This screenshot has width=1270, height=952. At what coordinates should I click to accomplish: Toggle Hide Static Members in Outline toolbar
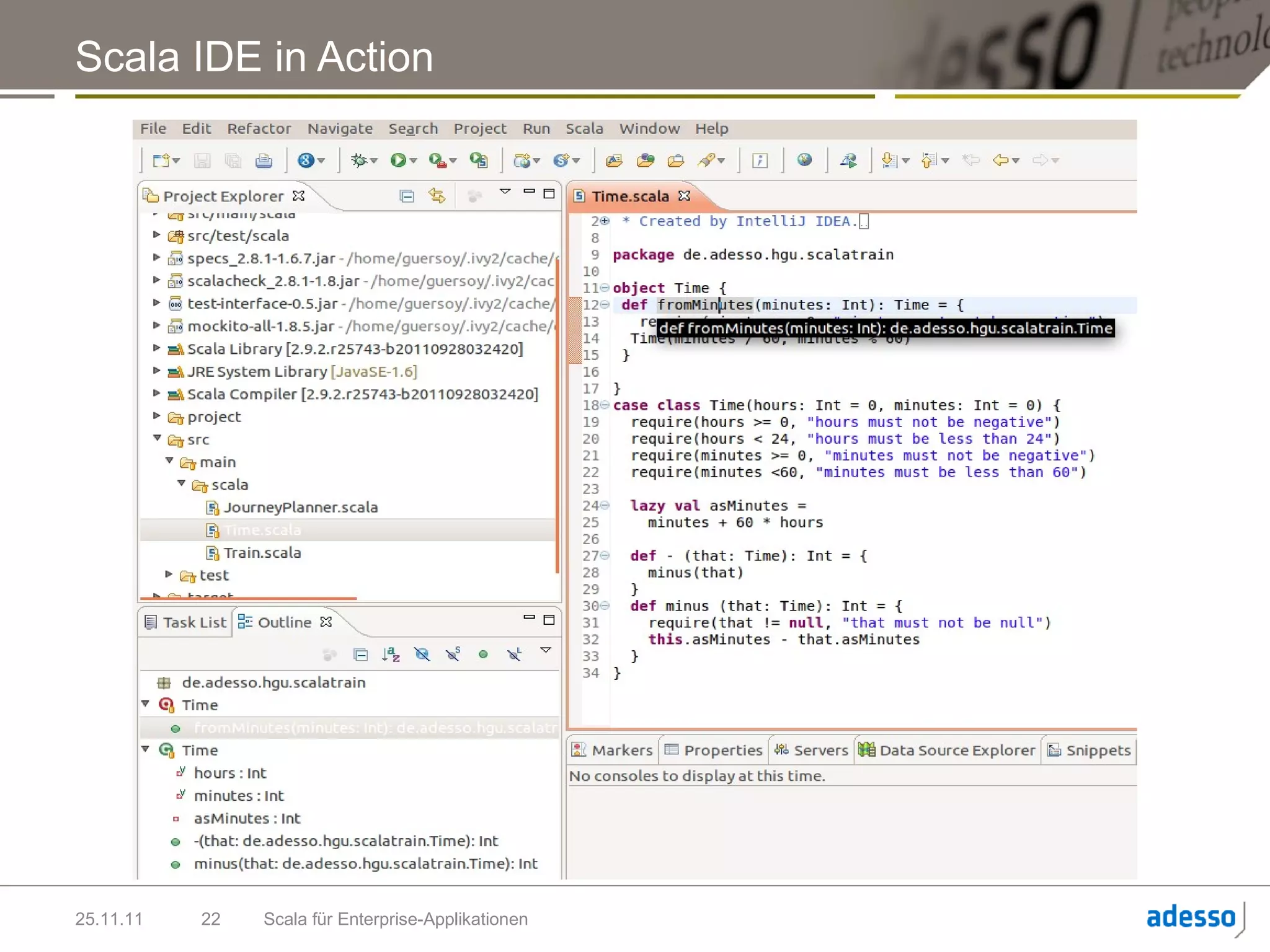tap(453, 654)
